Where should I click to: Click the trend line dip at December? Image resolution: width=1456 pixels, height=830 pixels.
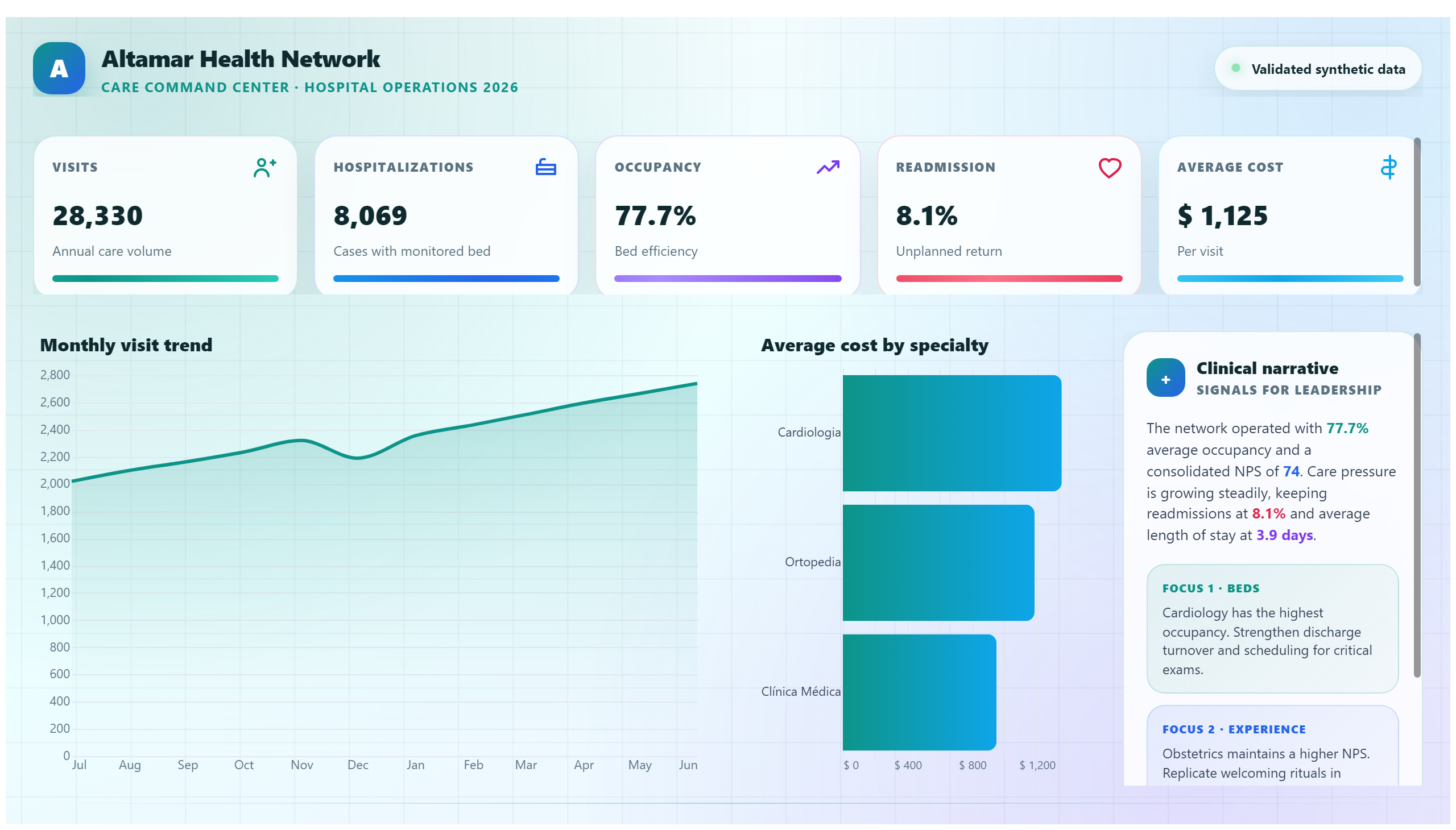[357, 457]
